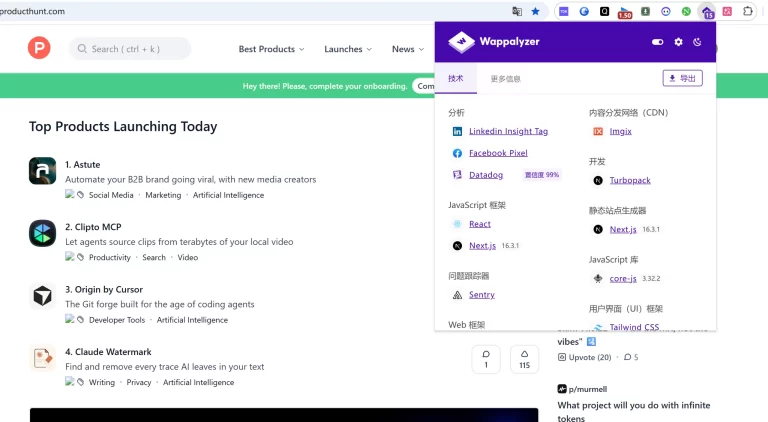The height and width of the screenshot is (422, 768).
Task: Click the Claude Watermark product icon
Action: 43,358
